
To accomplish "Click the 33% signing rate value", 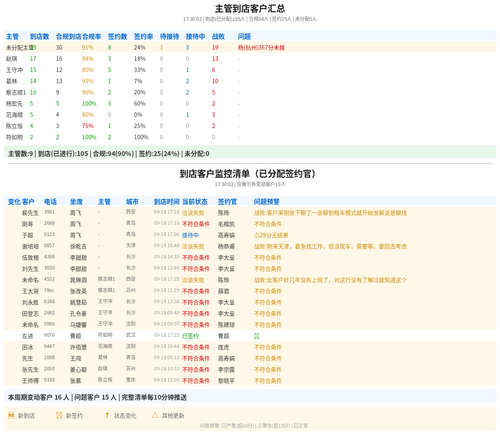I will pos(140,70).
